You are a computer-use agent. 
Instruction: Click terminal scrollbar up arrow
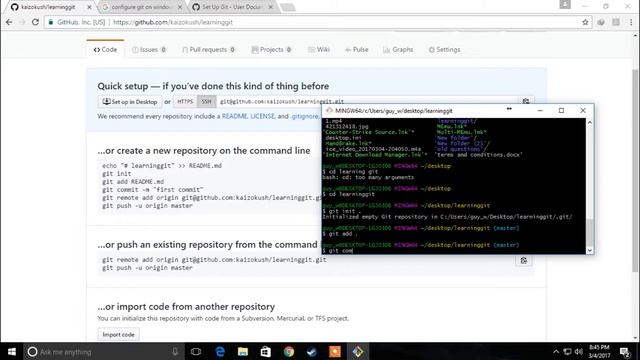589,122
